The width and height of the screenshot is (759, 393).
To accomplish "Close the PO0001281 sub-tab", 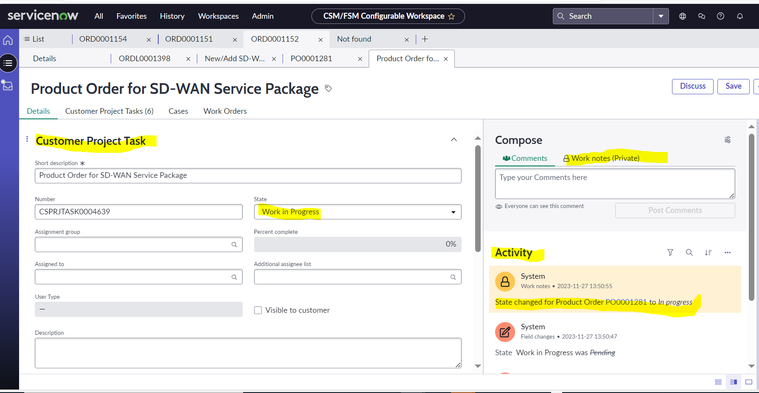I will [360, 59].
